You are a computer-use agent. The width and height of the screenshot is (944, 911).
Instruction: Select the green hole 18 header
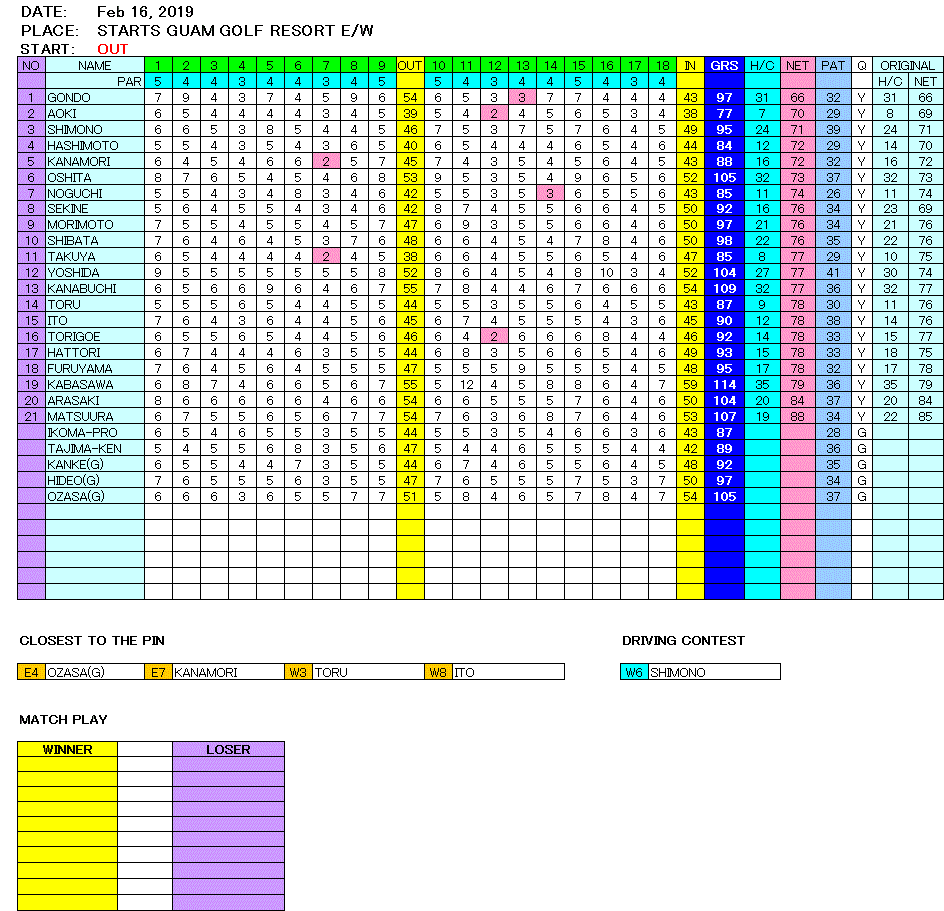tap(661, 65)
